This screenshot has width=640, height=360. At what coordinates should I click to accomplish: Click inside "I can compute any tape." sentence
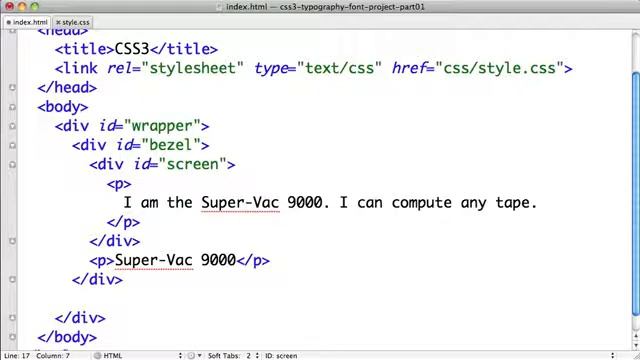(x=438, y=203)
